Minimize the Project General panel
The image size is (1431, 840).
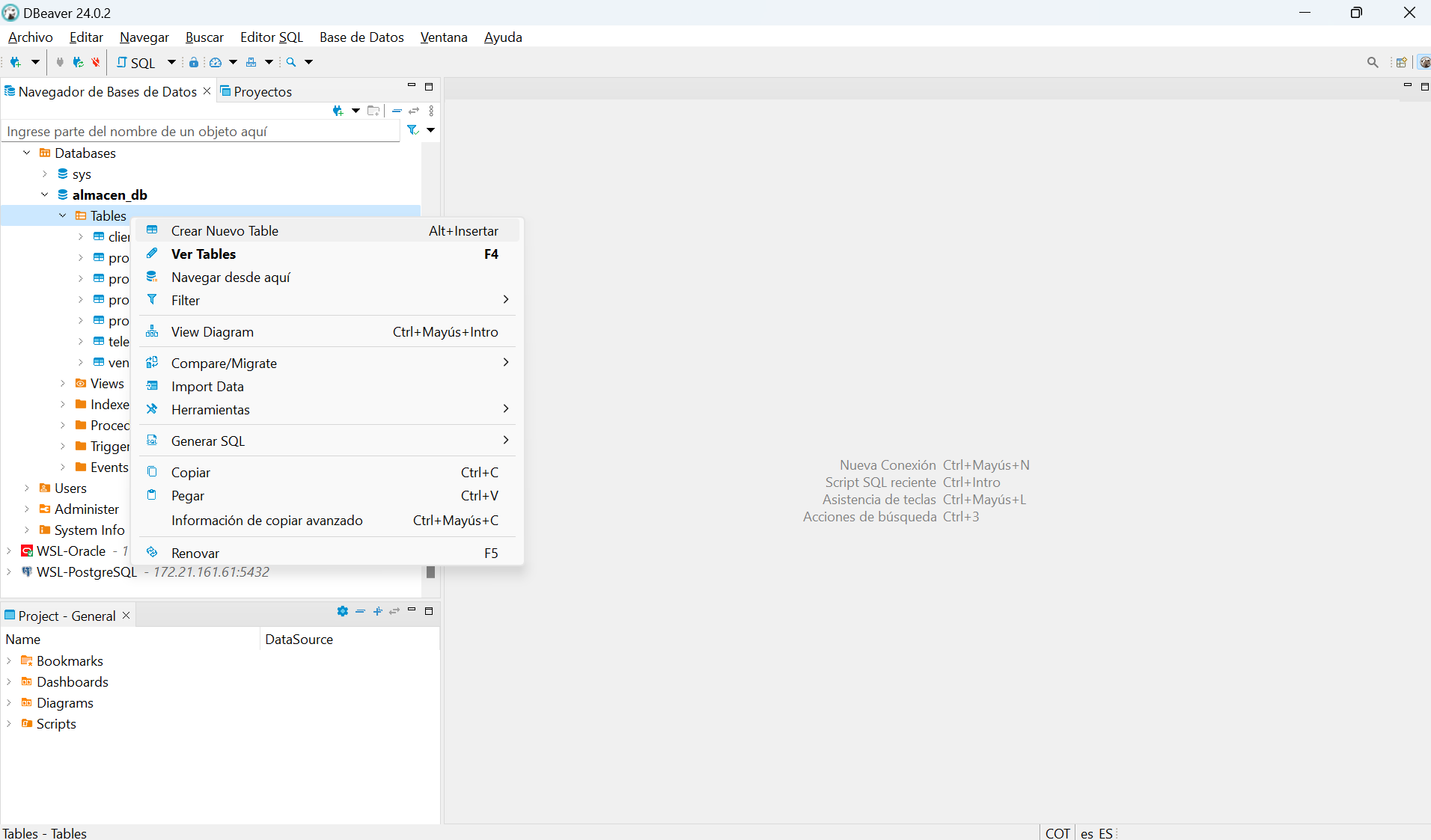(412, 610)
